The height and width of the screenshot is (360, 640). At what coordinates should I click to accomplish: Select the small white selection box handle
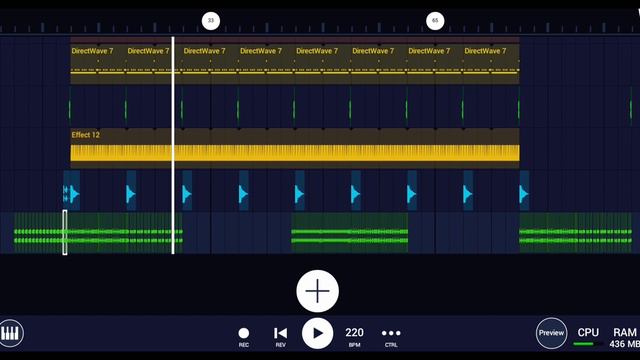(65, 233)
